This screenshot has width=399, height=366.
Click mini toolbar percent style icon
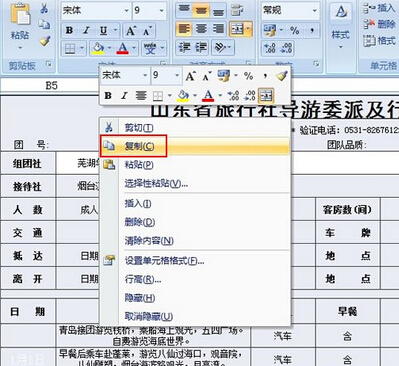coord(248,76)
